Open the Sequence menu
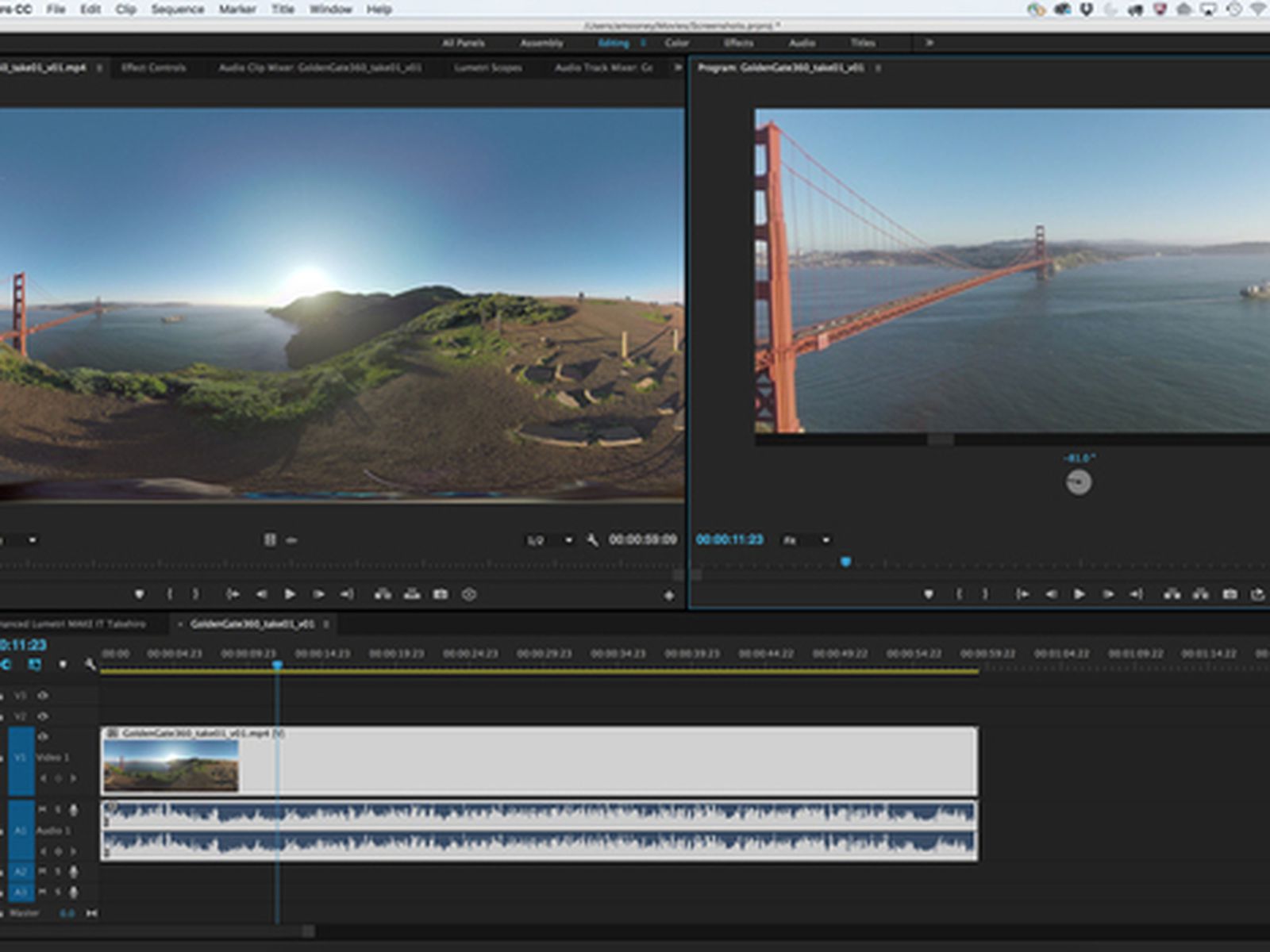Viewport: 1270px width, 952px height. click(x=177, y=10)
